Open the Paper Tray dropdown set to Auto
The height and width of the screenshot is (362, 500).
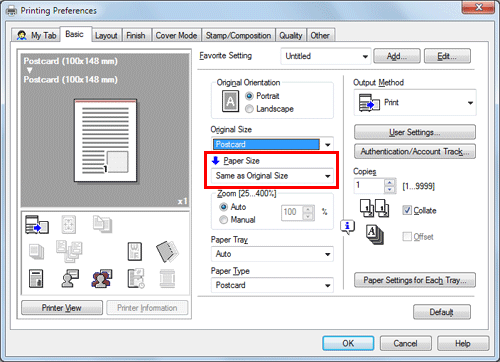(x=272, y=254)
